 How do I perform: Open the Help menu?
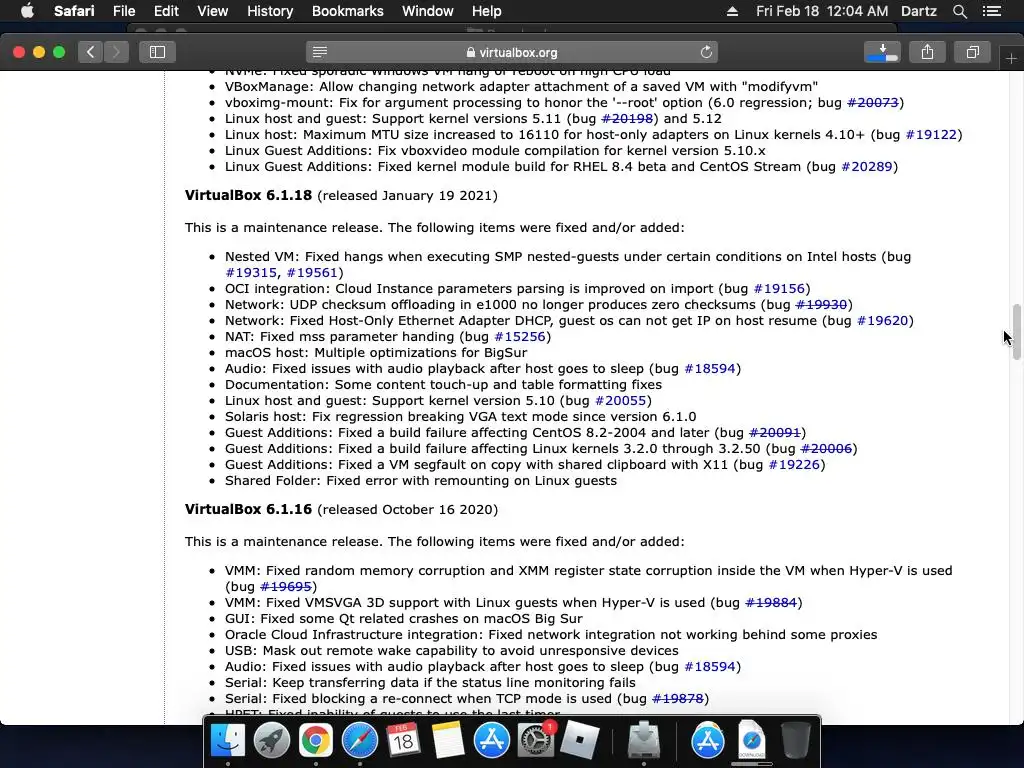point(487,11)
